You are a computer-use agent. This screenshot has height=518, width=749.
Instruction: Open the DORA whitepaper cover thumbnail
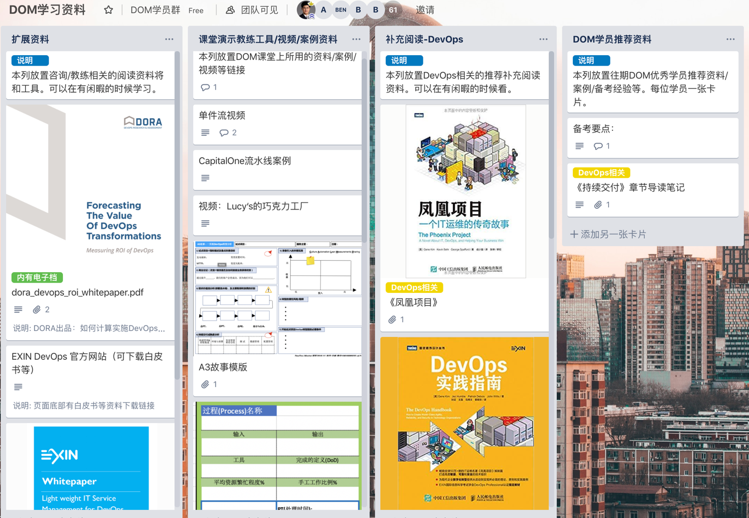pos(90,186)
